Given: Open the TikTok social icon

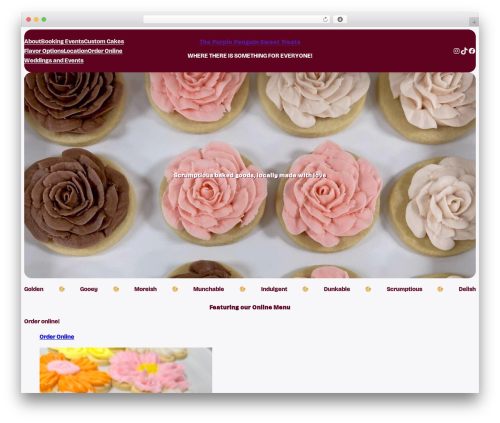Looking at the screenshot, I should (x=464, y=51).
